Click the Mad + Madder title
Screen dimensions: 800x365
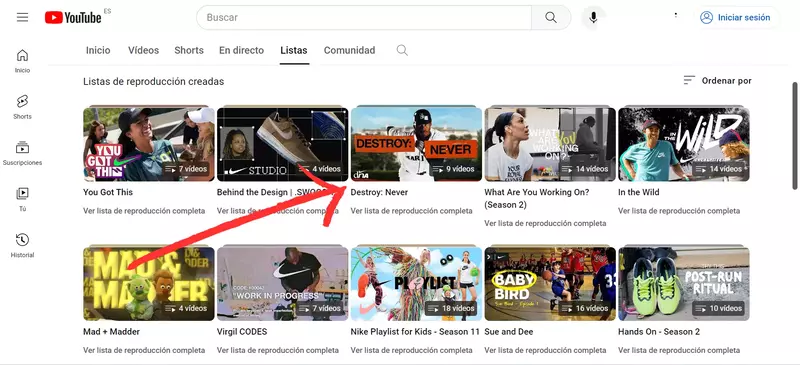(x=111, y=332)
